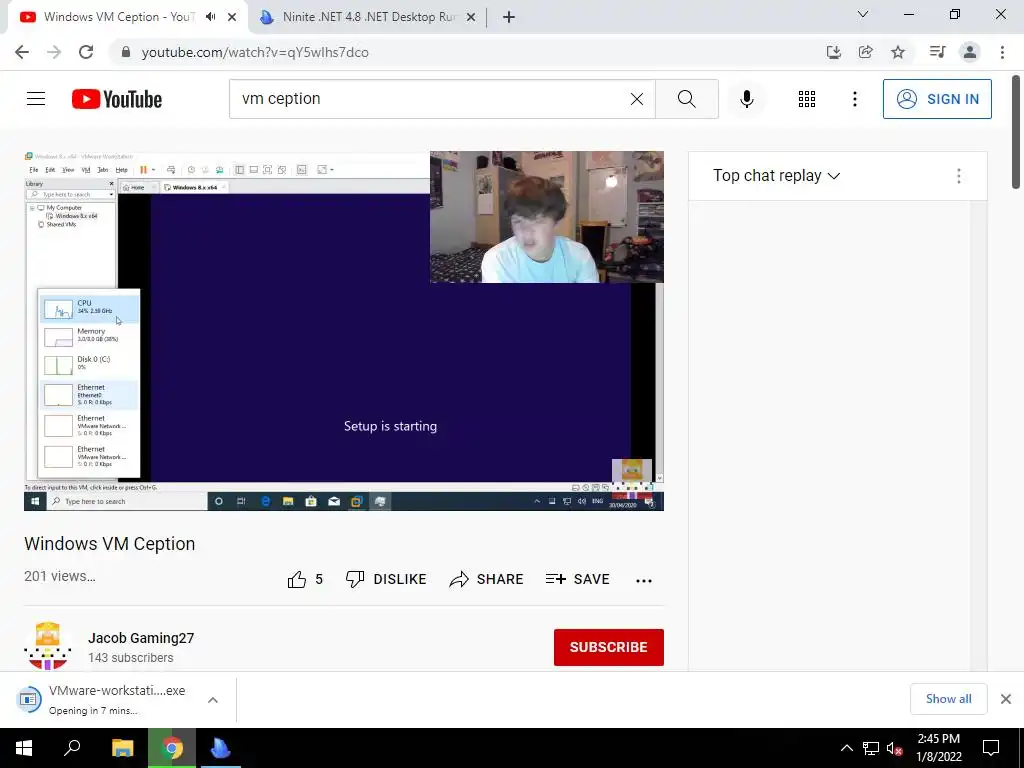Viewport: 1024px width, 768px height.
Task: Open volume control in system tray
Action: point(894,748)
